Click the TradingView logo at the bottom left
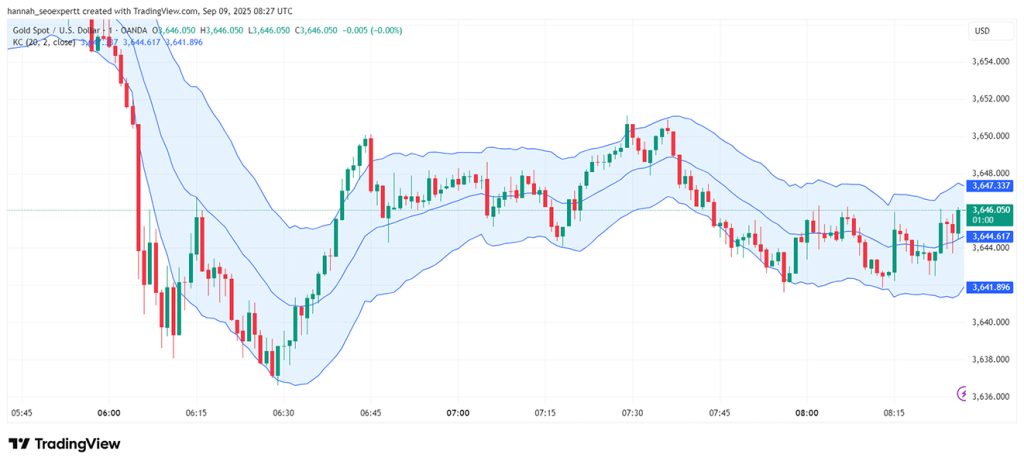1024x465 pixels. tap(64, 444)
